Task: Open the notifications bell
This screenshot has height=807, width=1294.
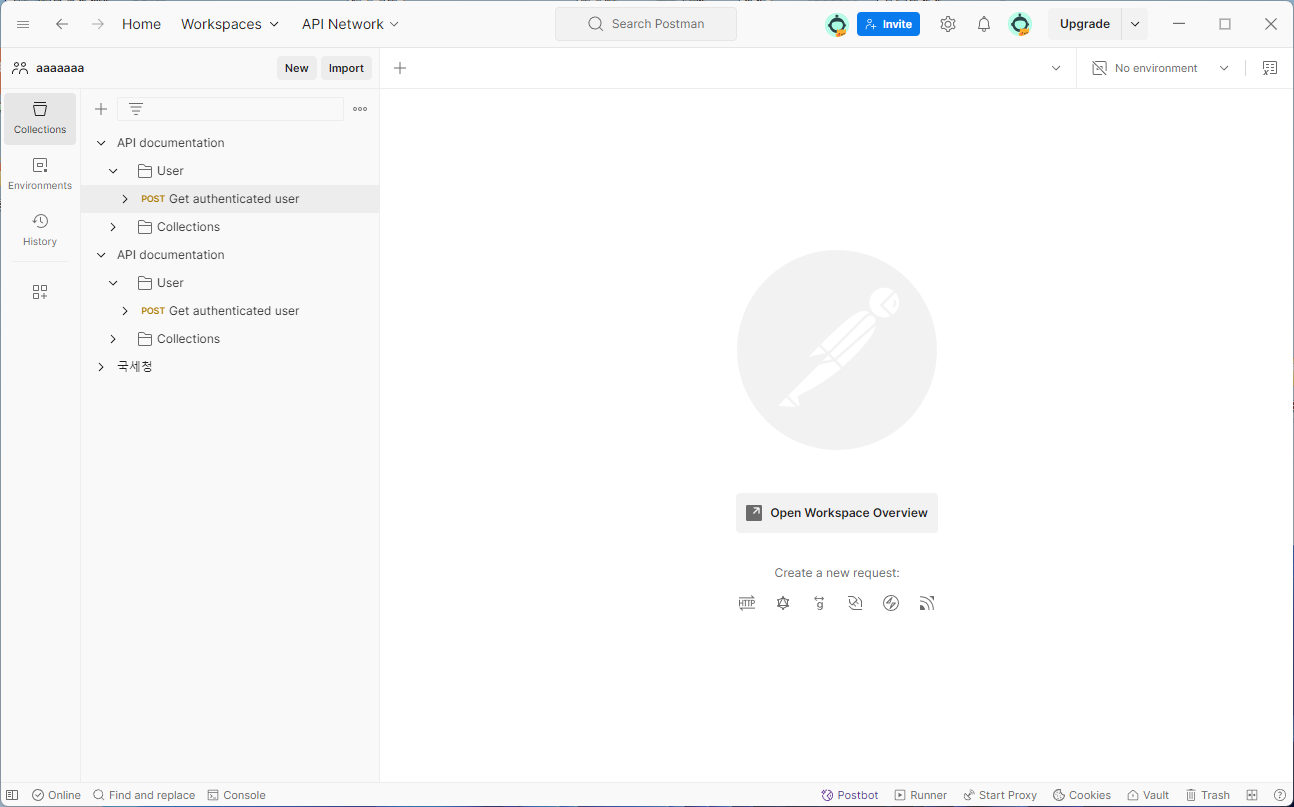Action: [x=984, y=24]
